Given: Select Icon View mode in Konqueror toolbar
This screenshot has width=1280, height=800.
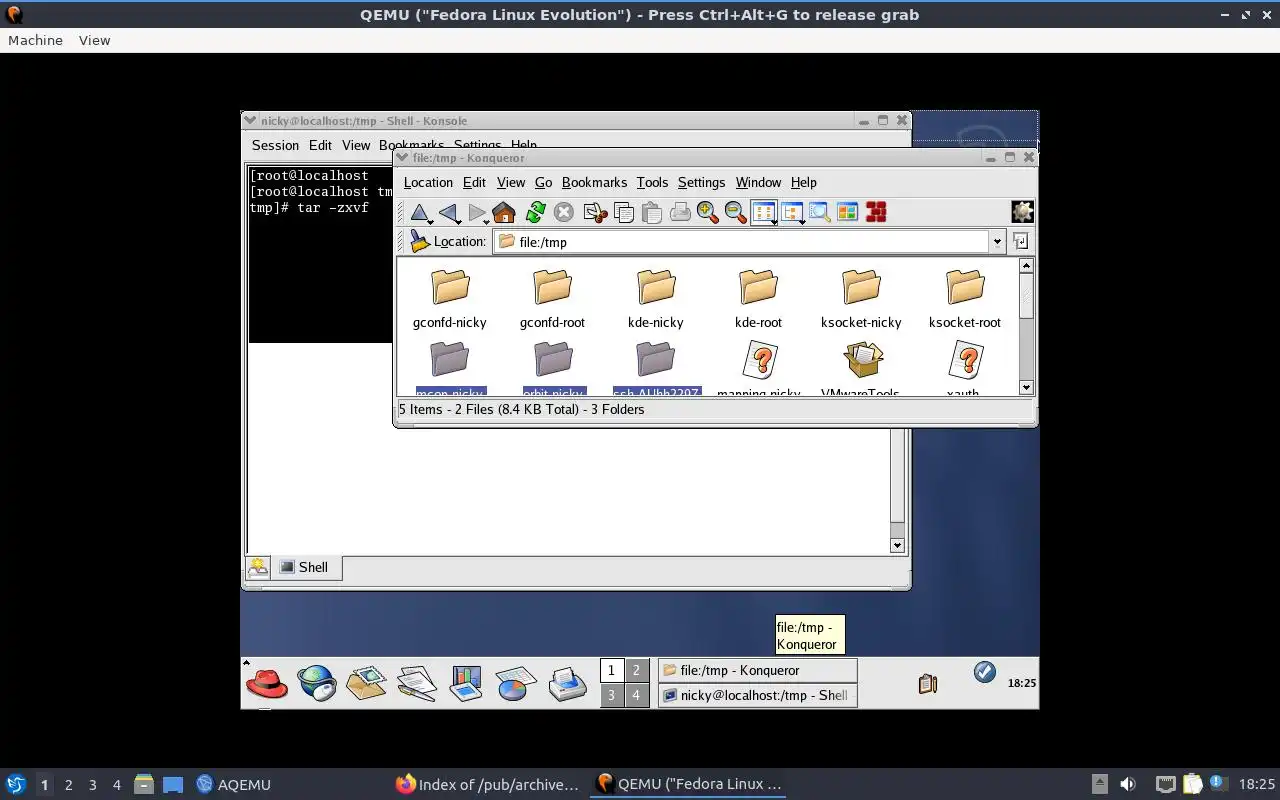Looking at the screenshot, I should [x=764, y=212].
